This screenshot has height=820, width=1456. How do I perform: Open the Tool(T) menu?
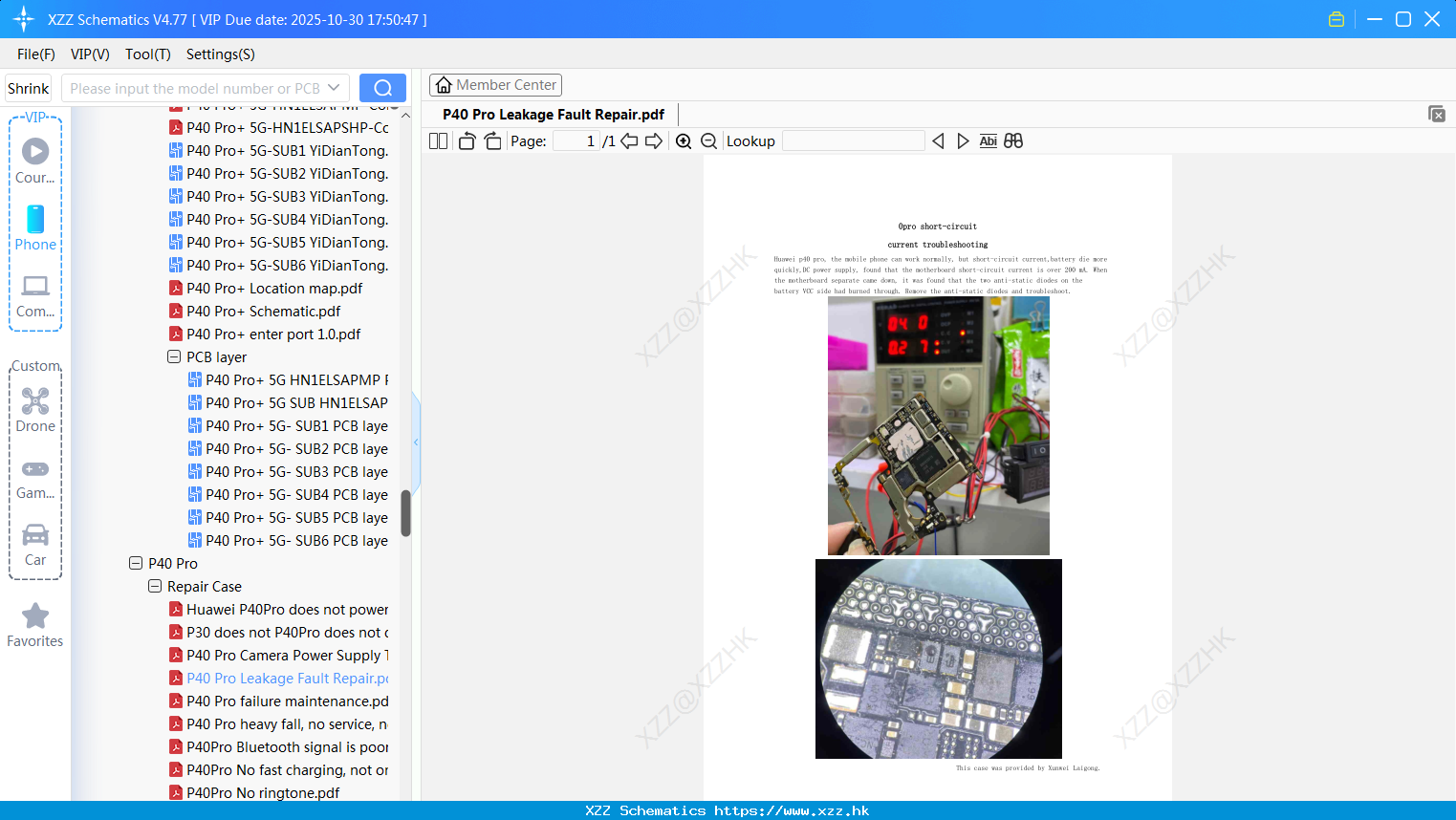point(148,54)
